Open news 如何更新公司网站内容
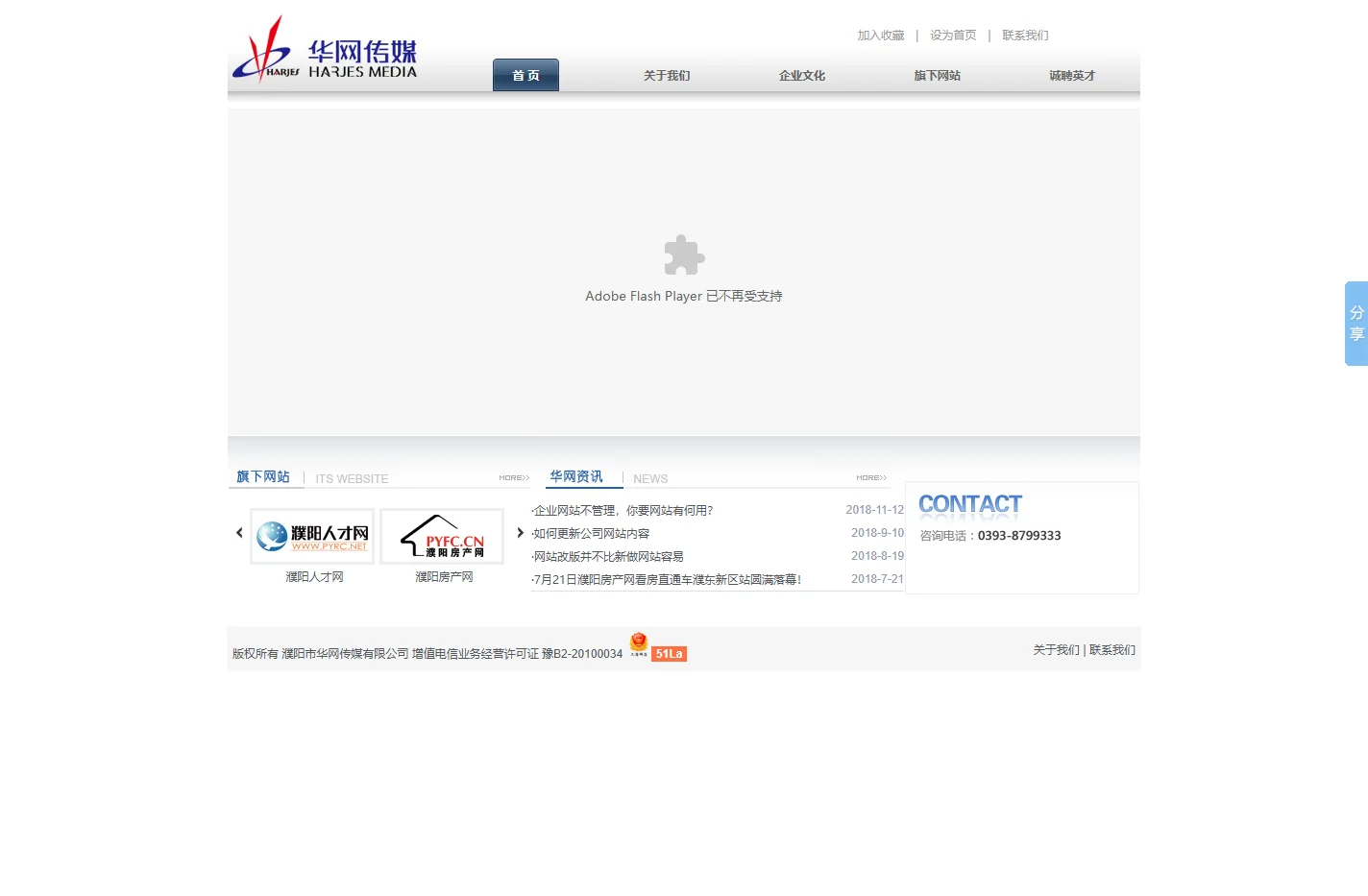This screenshot has height=896, width=1368. click(x=591, y=534)
